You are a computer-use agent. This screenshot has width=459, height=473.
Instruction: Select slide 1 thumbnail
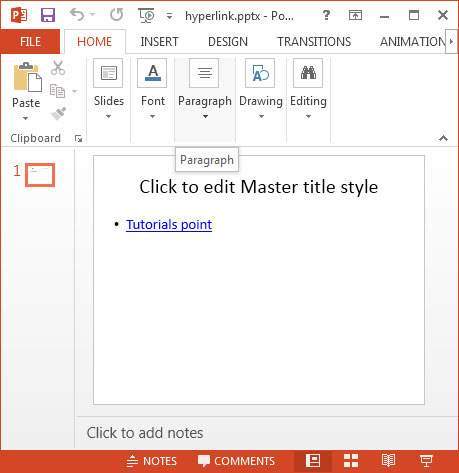40,175
